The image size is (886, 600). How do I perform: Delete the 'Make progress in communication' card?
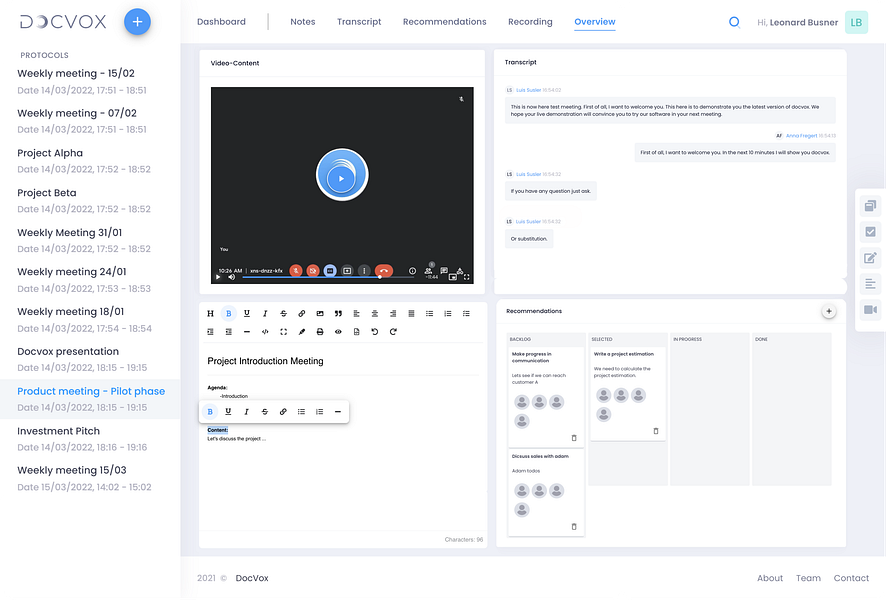click(574, 438)
